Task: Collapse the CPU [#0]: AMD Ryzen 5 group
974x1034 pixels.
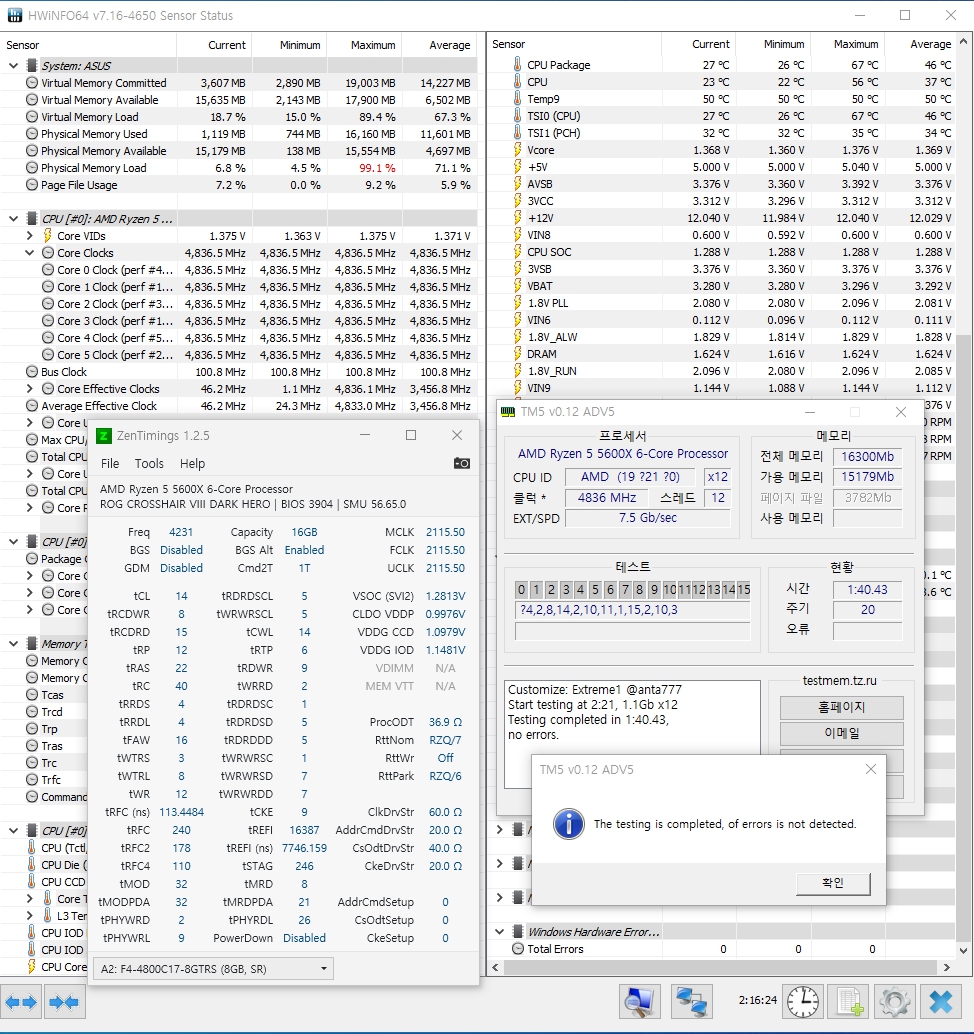Action: click(13, 218)
